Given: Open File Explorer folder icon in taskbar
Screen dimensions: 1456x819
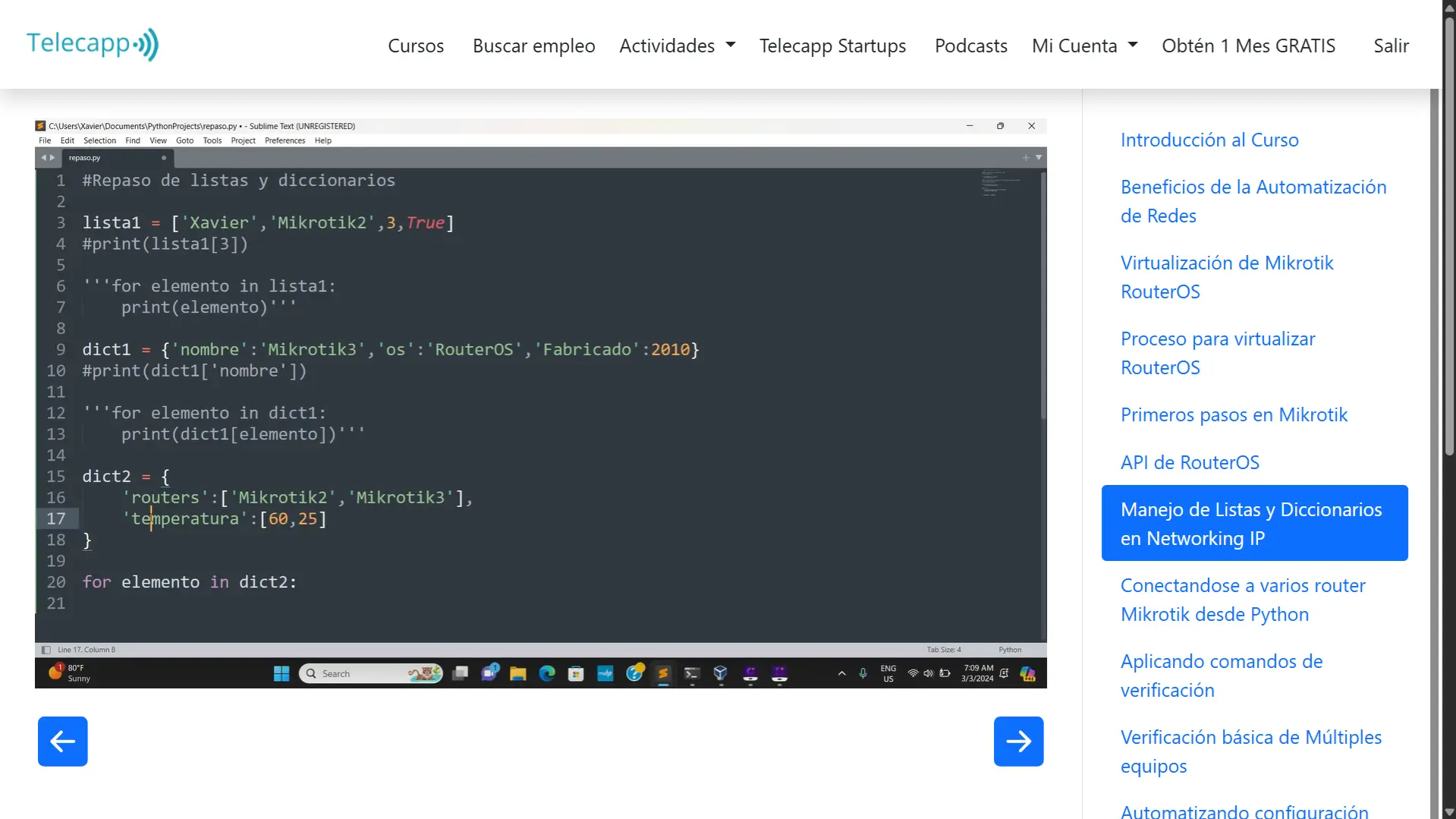Looking at the screenshot, I should click(518, 673).
